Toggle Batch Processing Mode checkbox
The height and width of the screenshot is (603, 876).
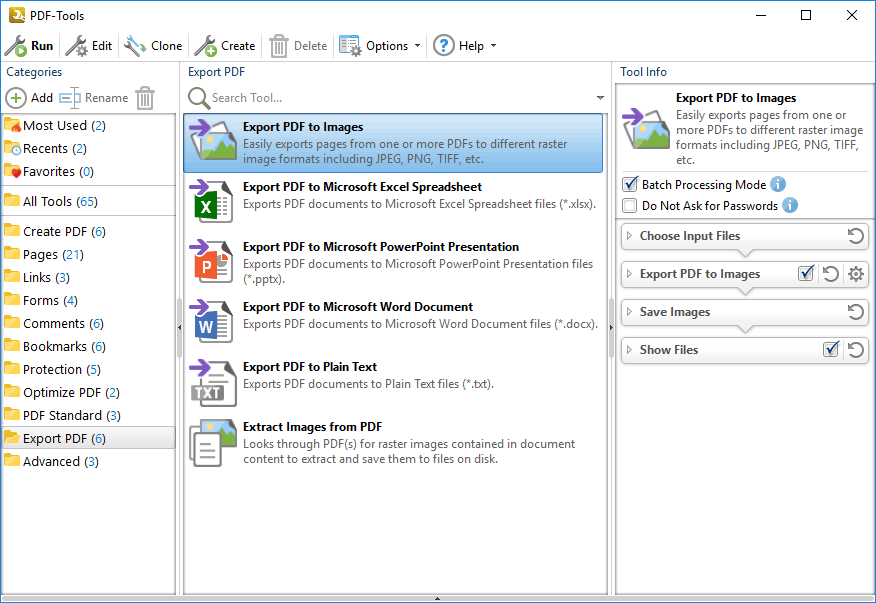tap(630, 184)
